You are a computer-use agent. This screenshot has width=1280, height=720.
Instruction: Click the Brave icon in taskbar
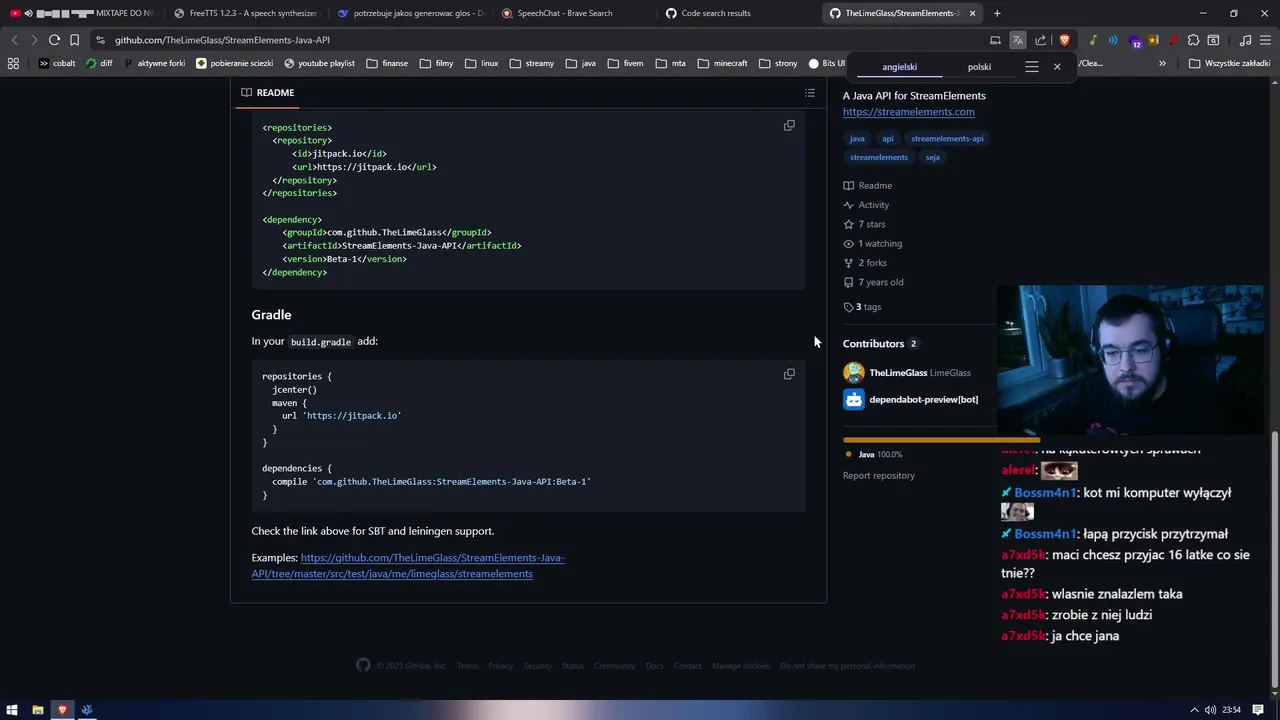click(62, 710)
